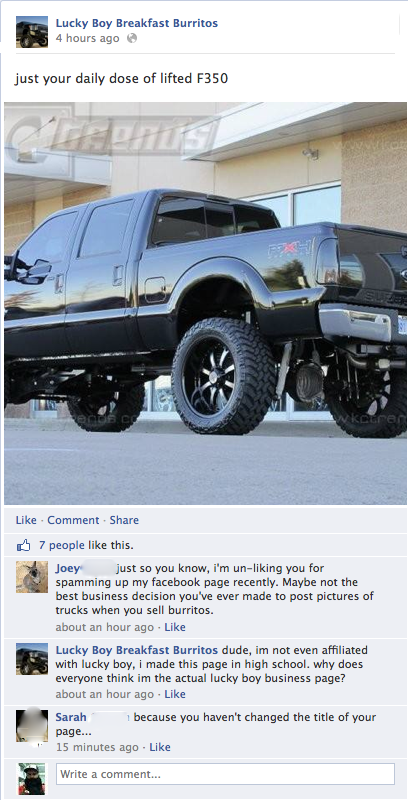Like the truck post
This screenshot has width=408, height=800.
pos(26,520)
